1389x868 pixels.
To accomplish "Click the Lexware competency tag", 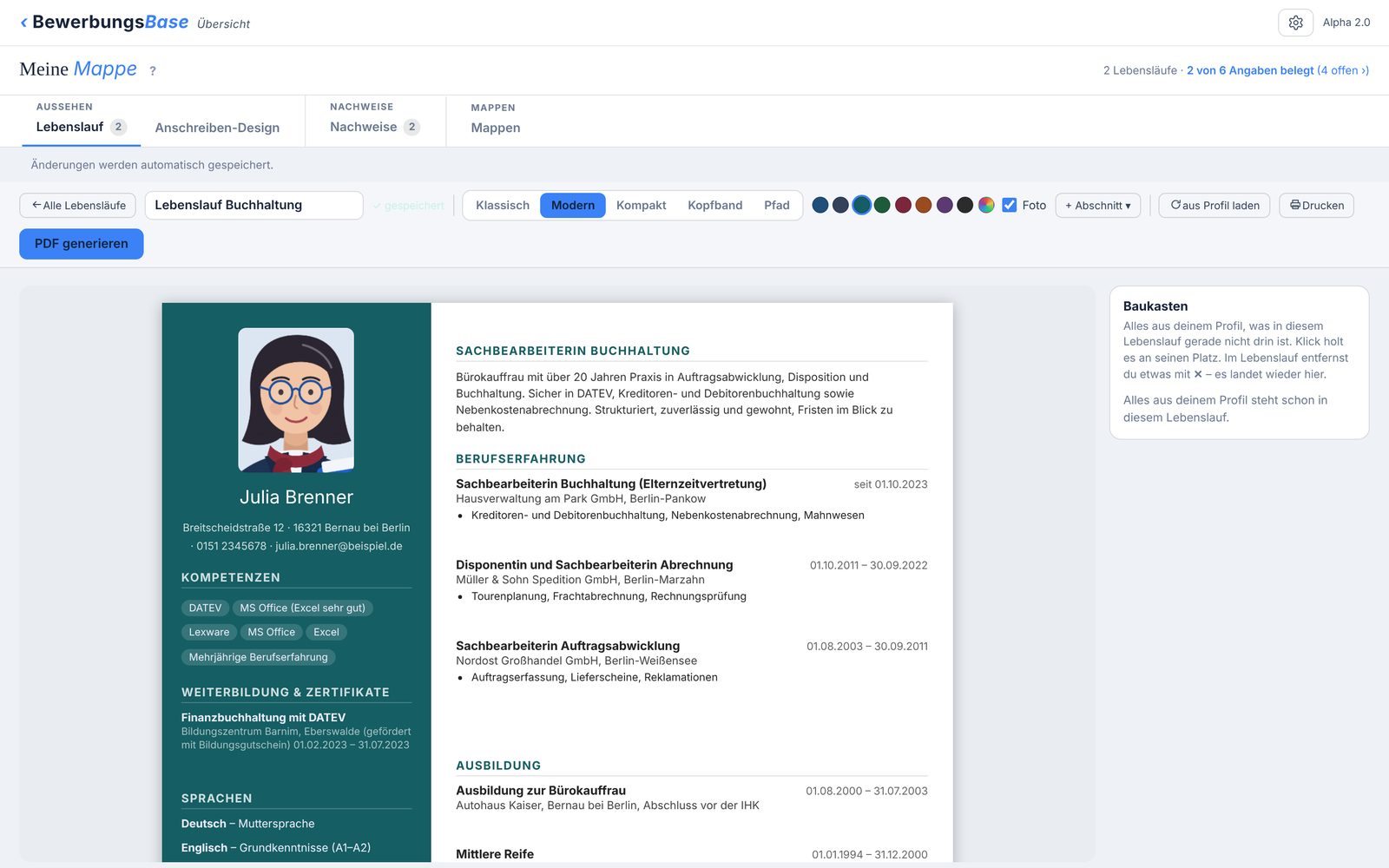I will (x=209, y=632).
